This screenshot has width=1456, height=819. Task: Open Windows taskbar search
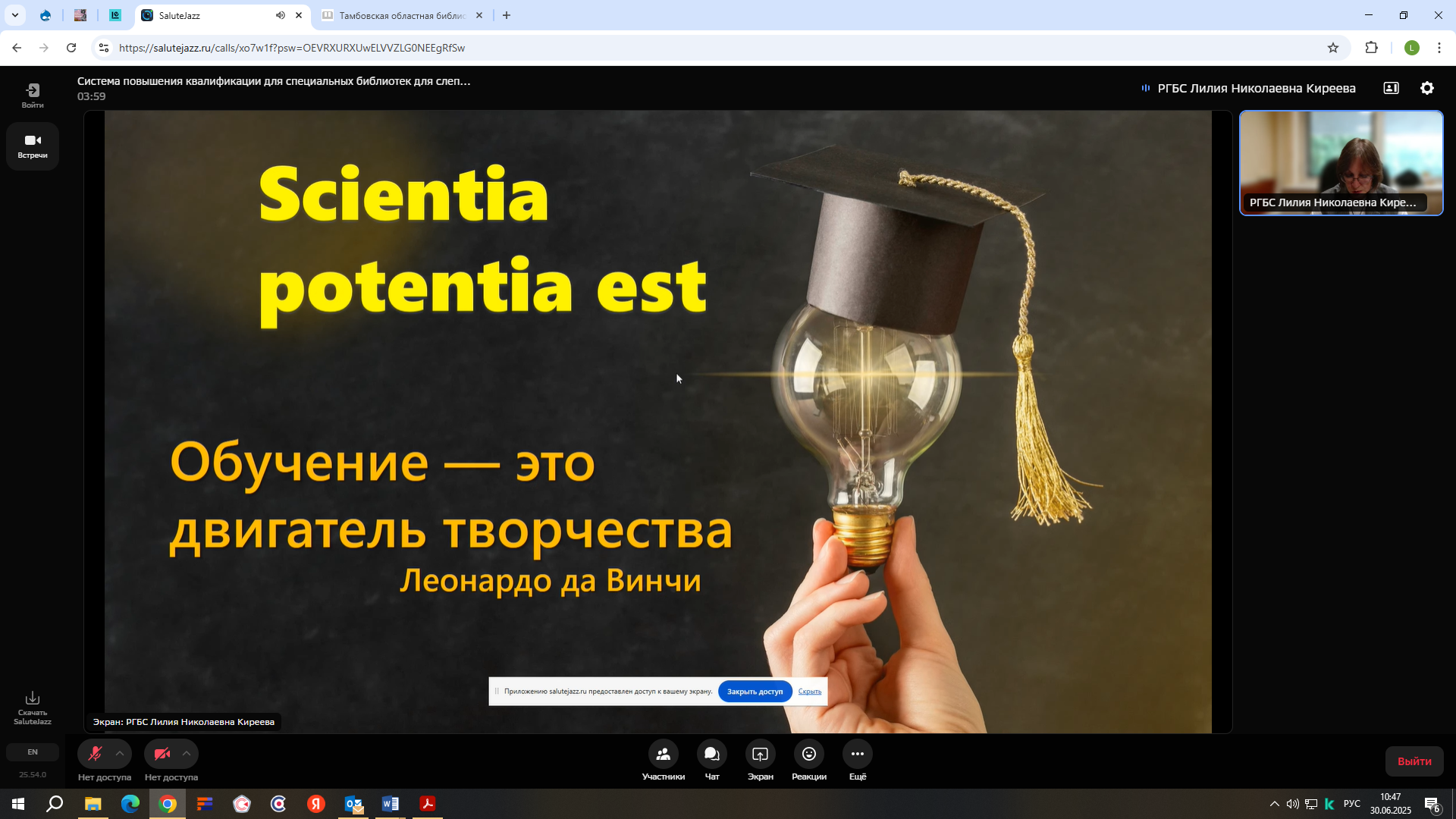[x=55, y=804]
